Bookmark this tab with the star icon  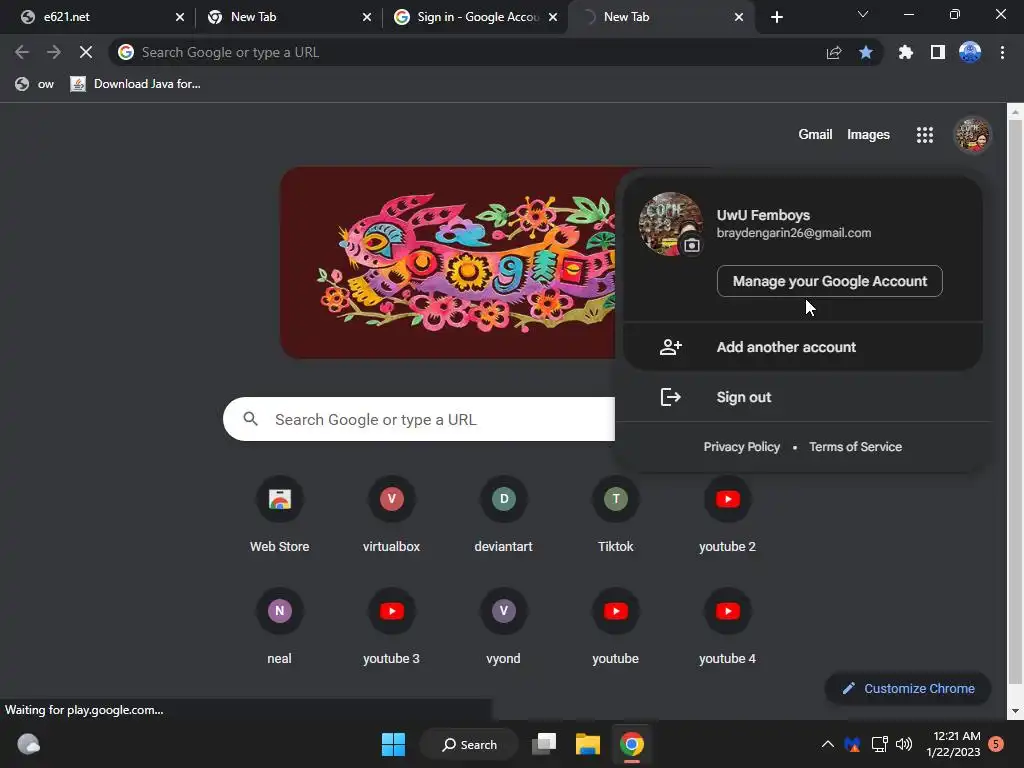point(866,52)
